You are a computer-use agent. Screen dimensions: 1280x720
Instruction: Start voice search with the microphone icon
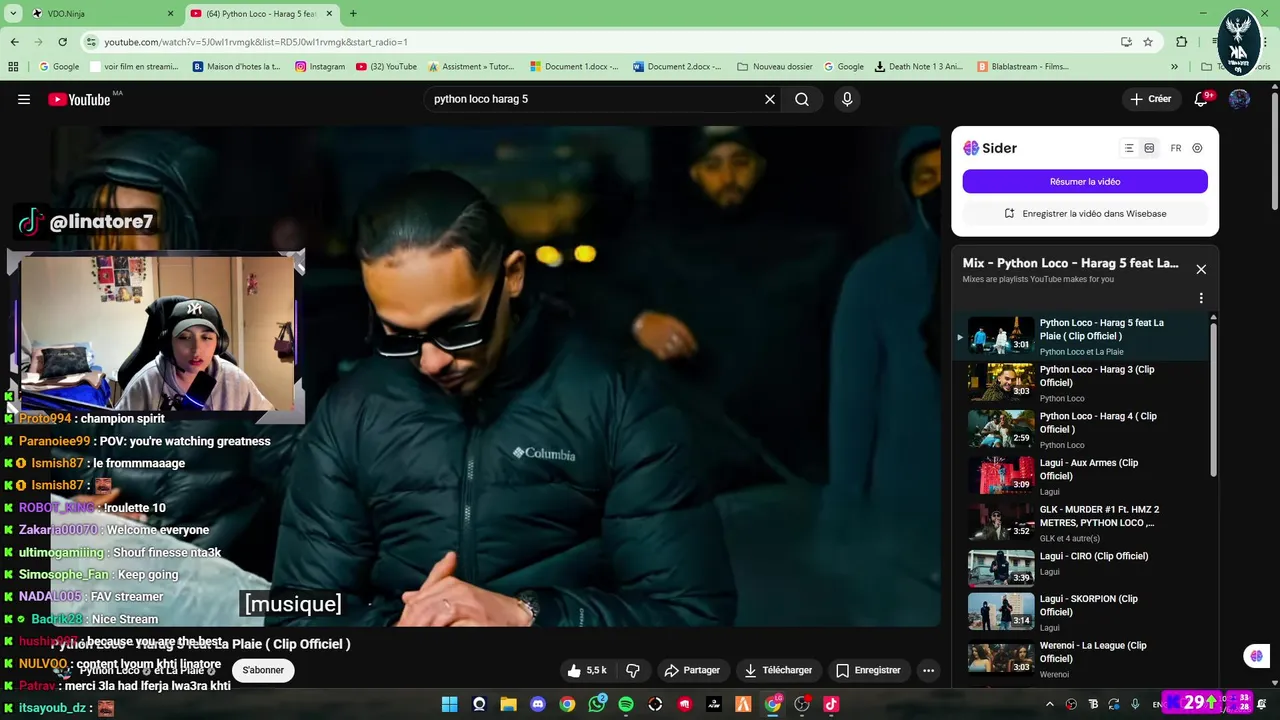click(x=847, y=99)
